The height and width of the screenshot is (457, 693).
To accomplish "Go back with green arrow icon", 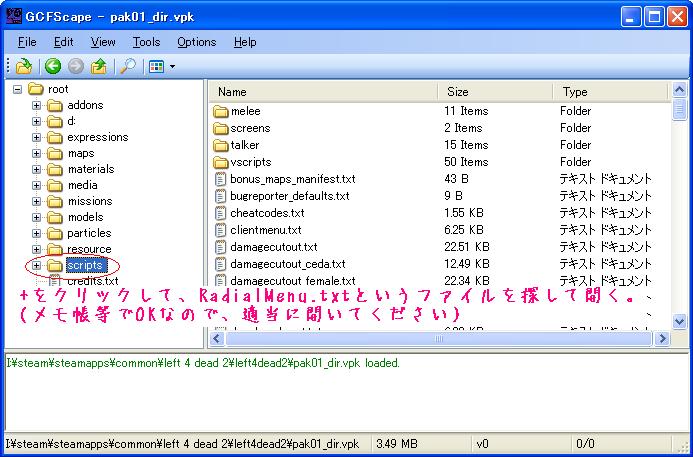I will point(53,67).
